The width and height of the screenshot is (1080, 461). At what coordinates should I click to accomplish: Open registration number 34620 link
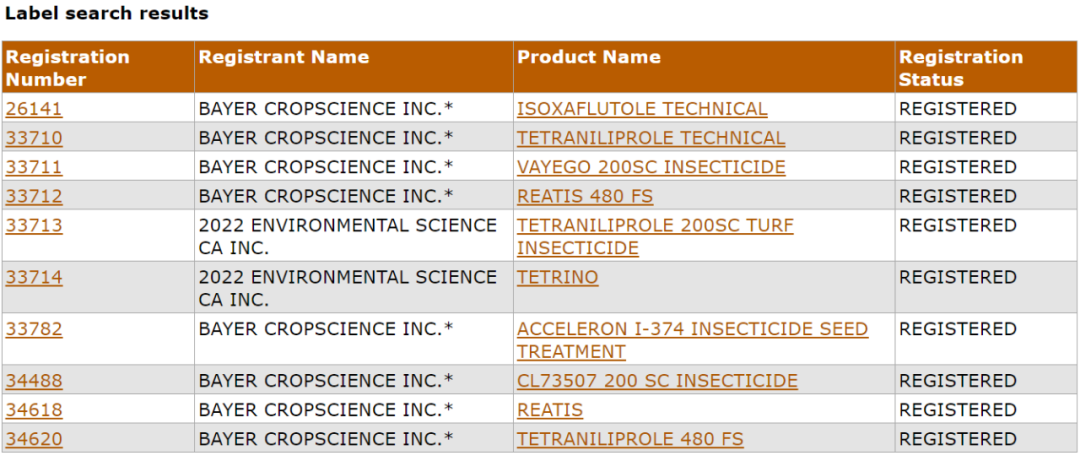click(x=33, y=439)
